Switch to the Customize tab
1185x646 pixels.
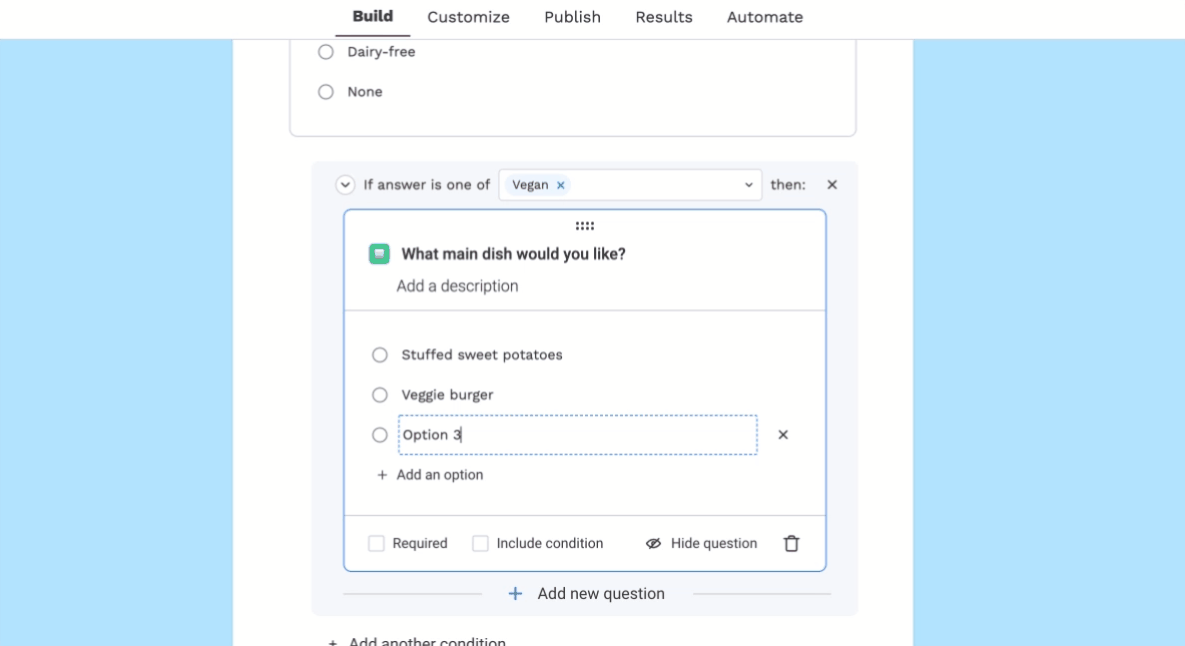469,17
